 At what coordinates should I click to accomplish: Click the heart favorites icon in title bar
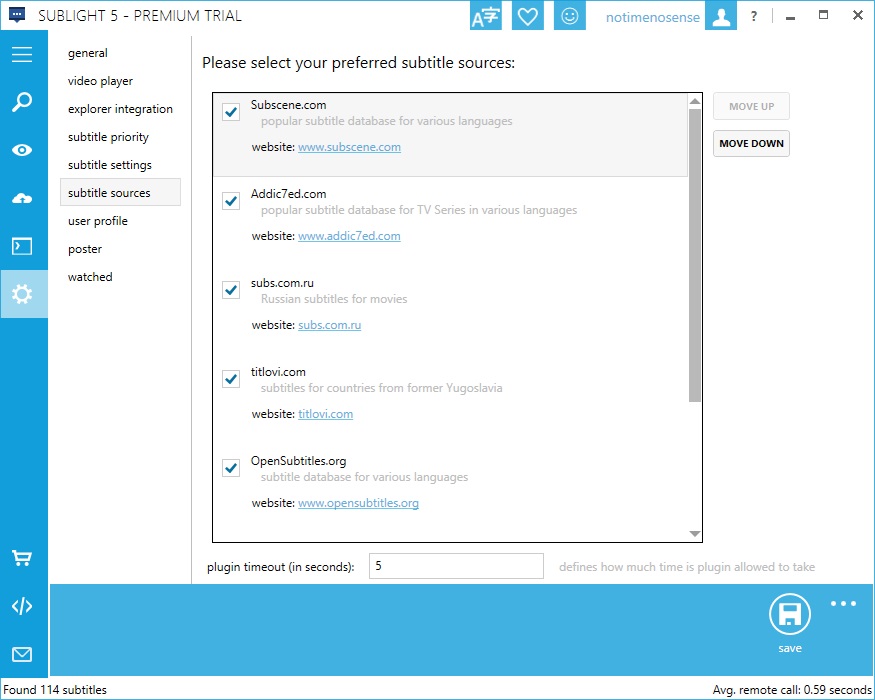(x=527, y=16)
